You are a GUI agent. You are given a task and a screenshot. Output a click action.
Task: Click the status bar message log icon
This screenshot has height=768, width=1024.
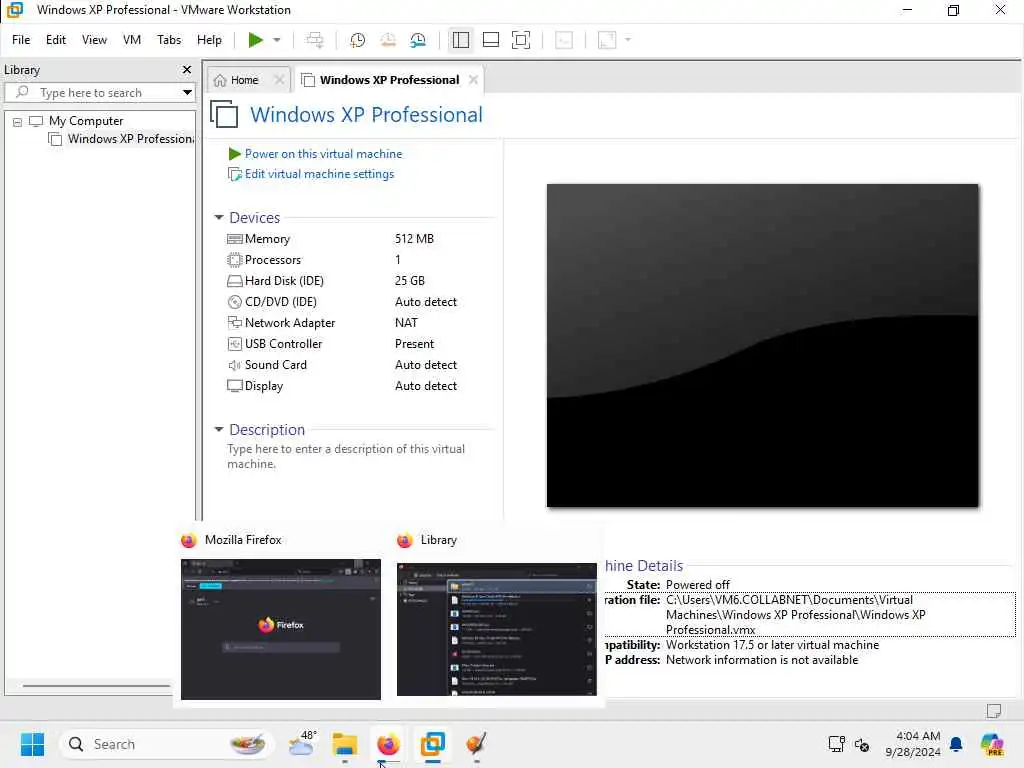[x=994, y=711]
